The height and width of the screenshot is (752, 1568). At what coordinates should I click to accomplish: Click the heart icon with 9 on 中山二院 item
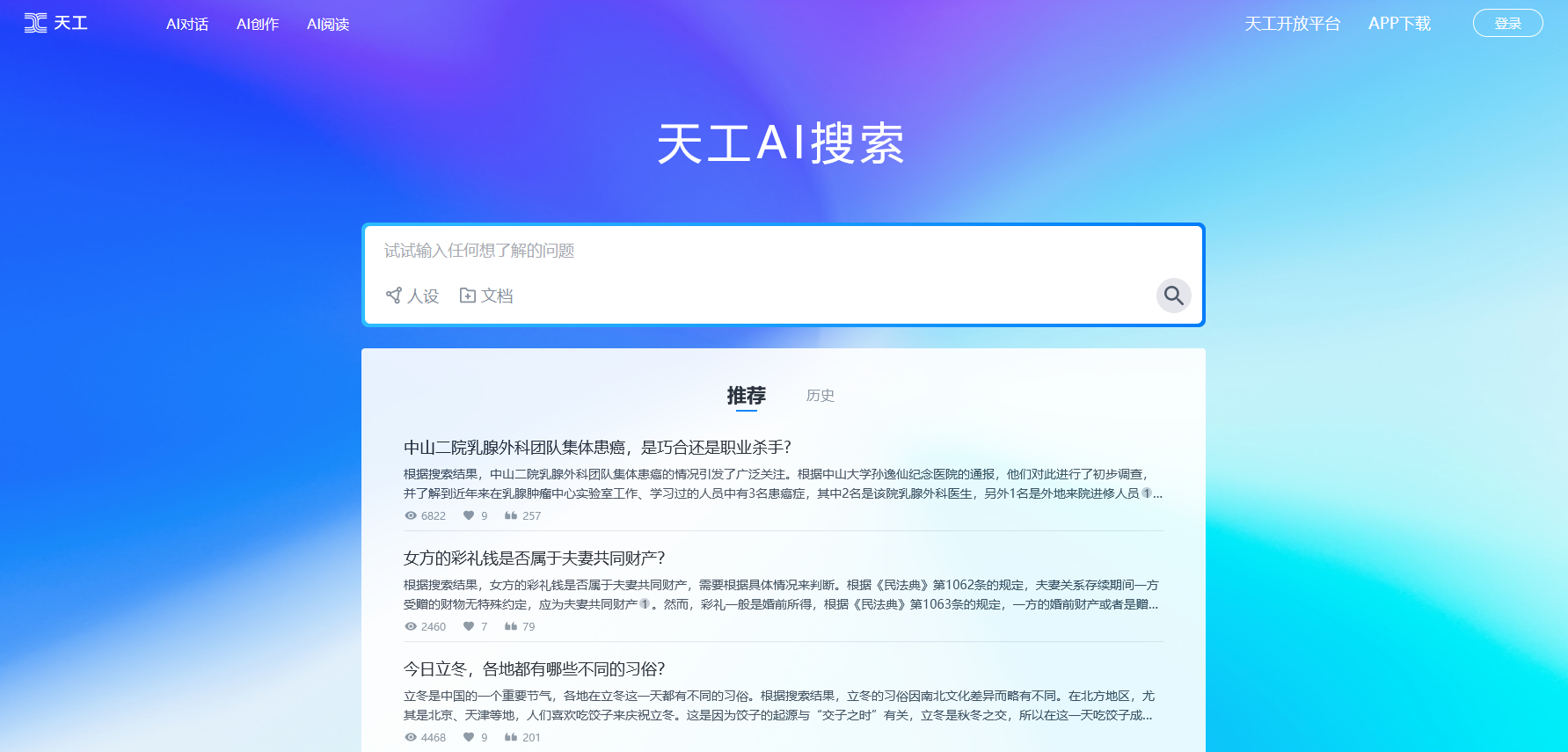469,516
